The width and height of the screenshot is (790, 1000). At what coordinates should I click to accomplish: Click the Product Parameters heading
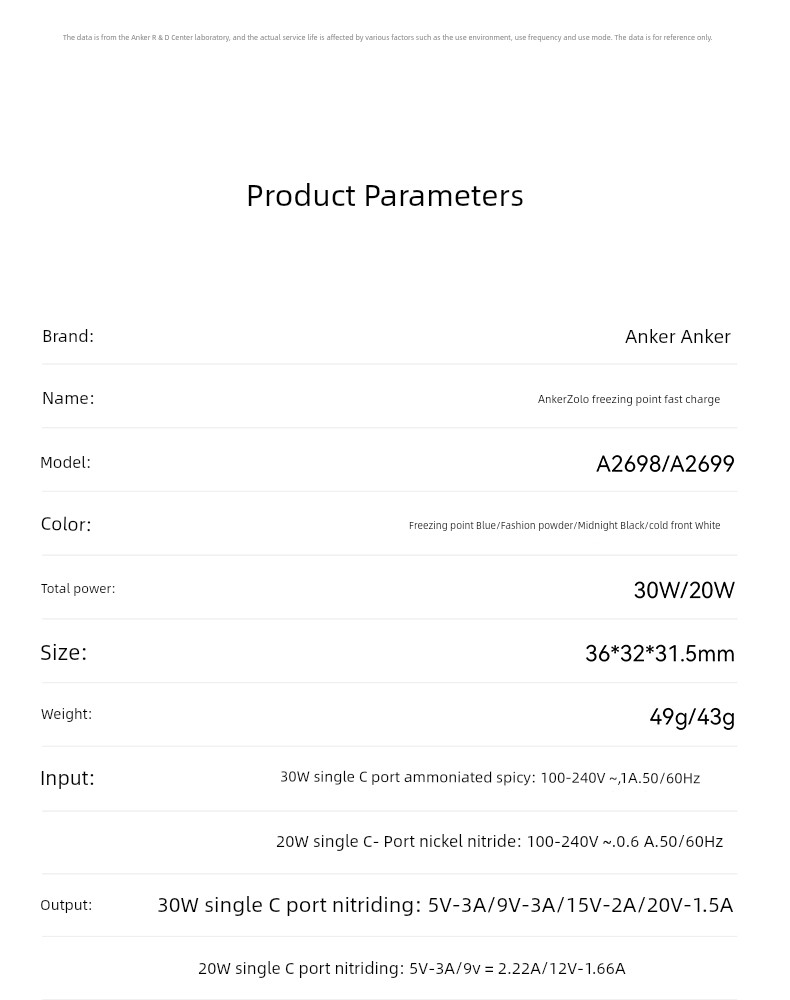(384, 196)
